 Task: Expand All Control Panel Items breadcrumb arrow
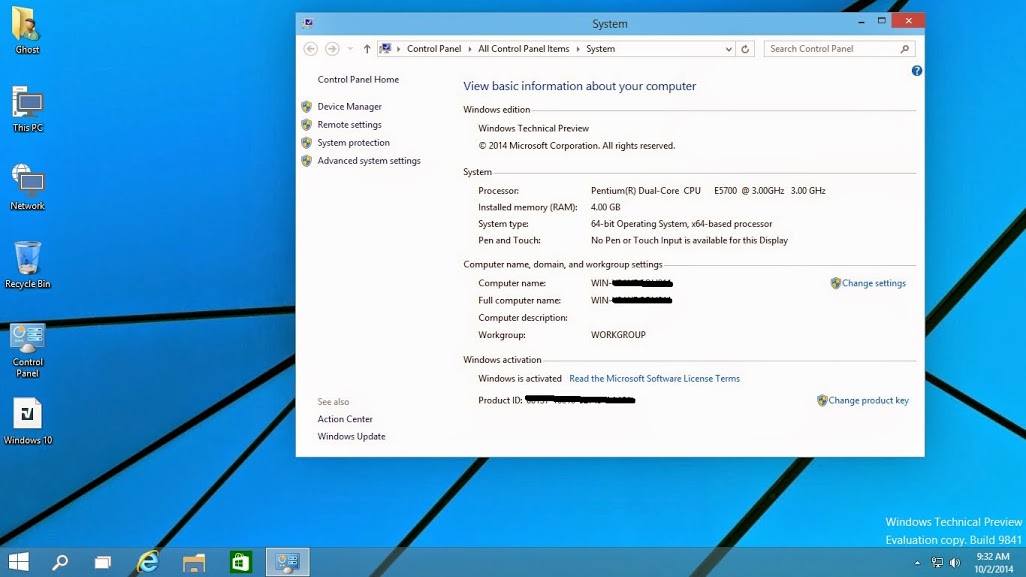pyautogui.click(x=578, y=49)
